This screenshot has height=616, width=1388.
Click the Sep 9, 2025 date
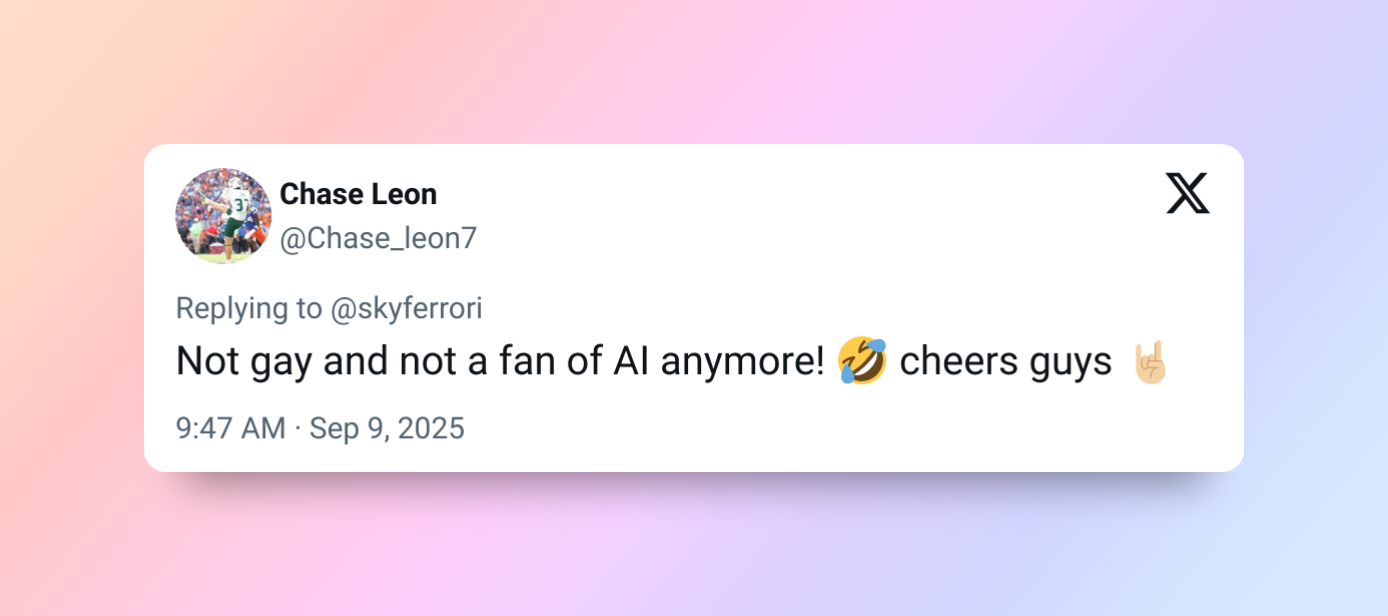tap(387, 429)
